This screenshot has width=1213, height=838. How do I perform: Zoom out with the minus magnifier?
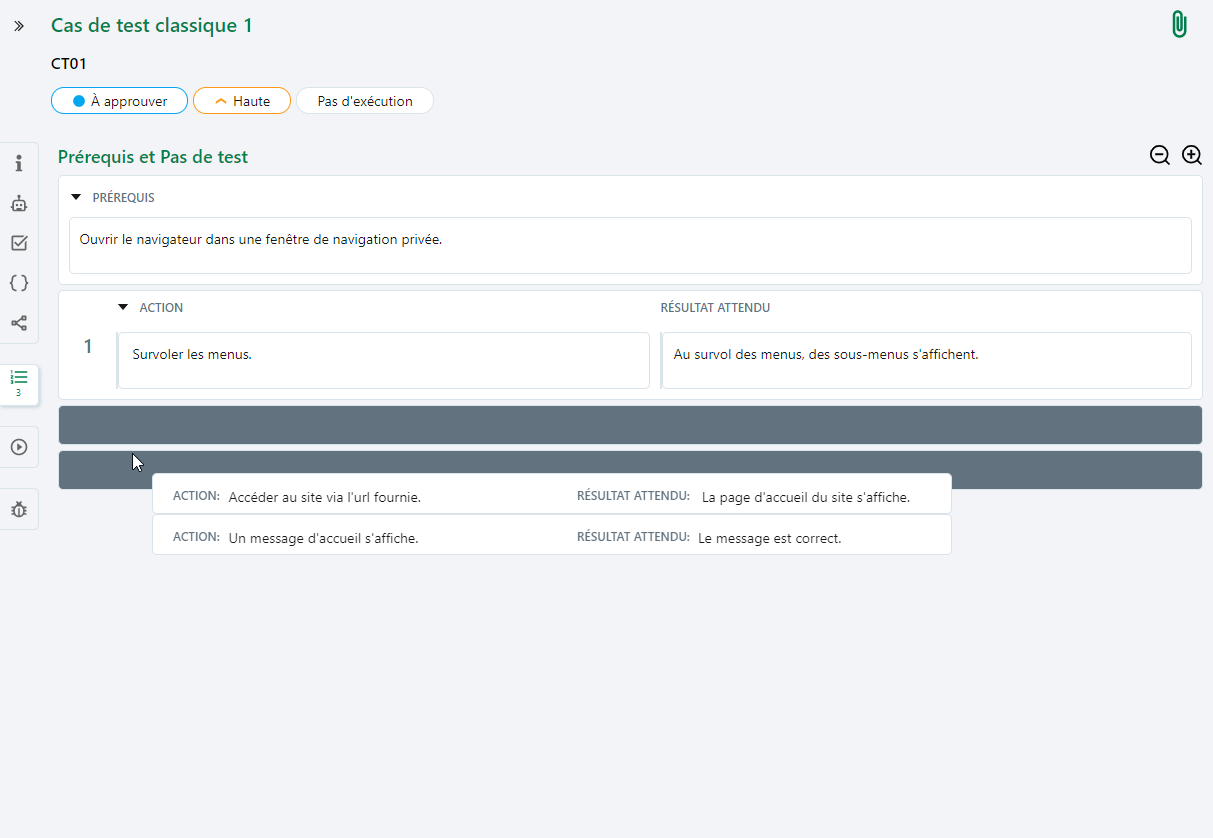(1160, 155)
